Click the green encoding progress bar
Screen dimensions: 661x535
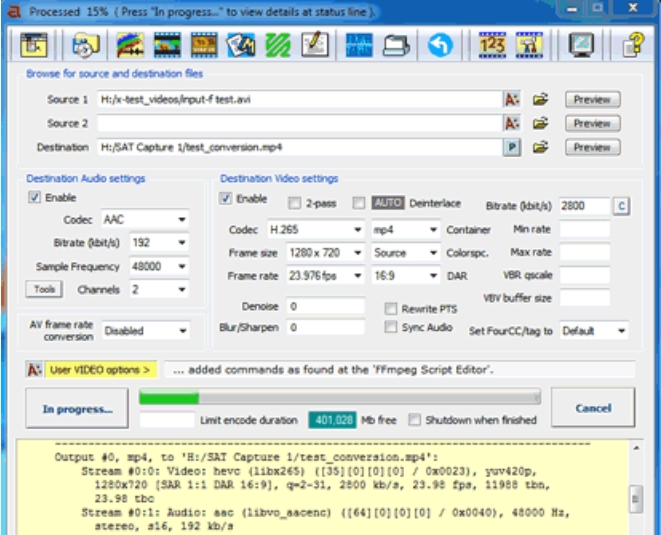(x=340, y=398)
